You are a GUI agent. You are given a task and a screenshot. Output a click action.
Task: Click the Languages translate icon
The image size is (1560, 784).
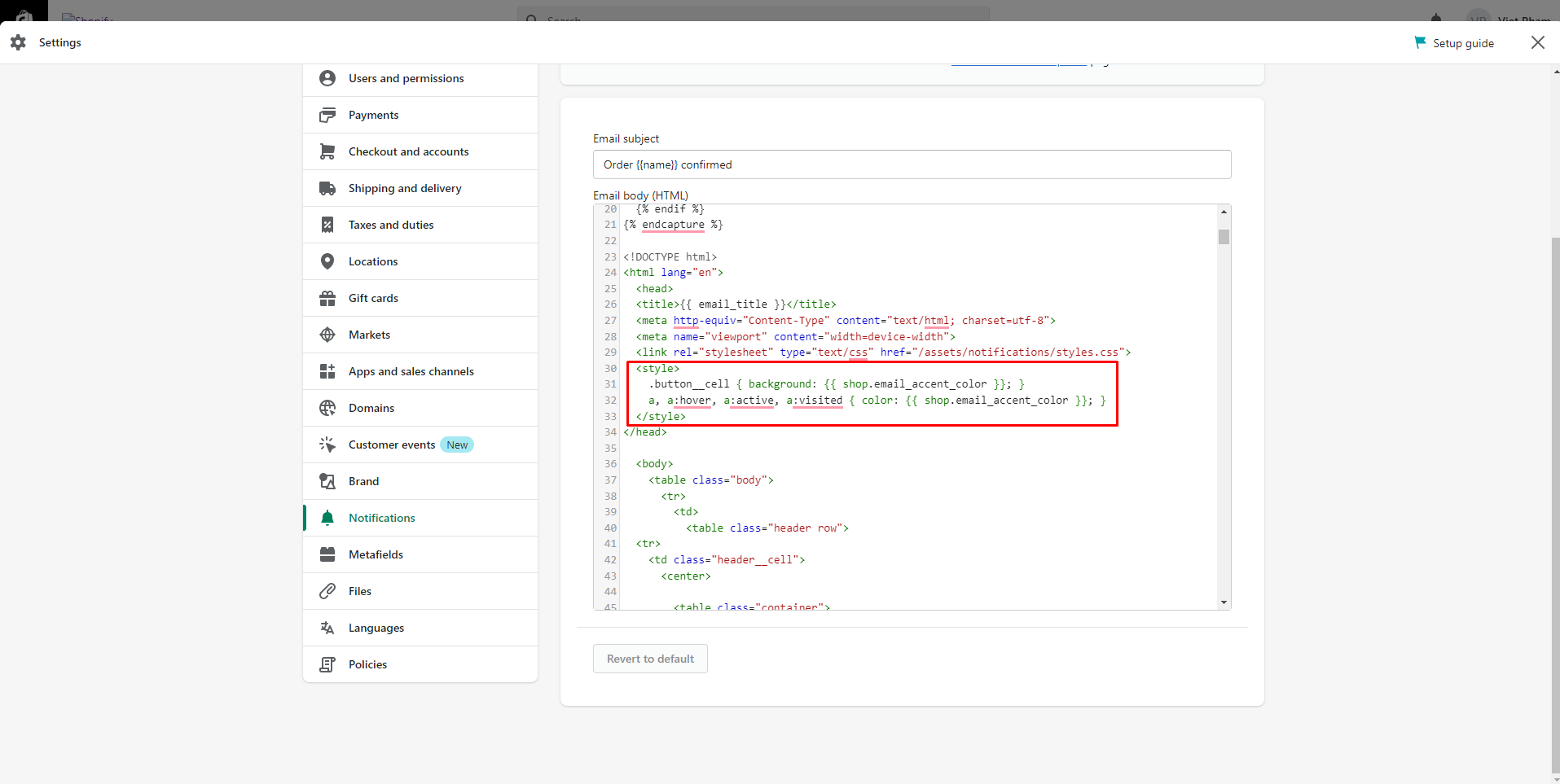coord(327,628)
